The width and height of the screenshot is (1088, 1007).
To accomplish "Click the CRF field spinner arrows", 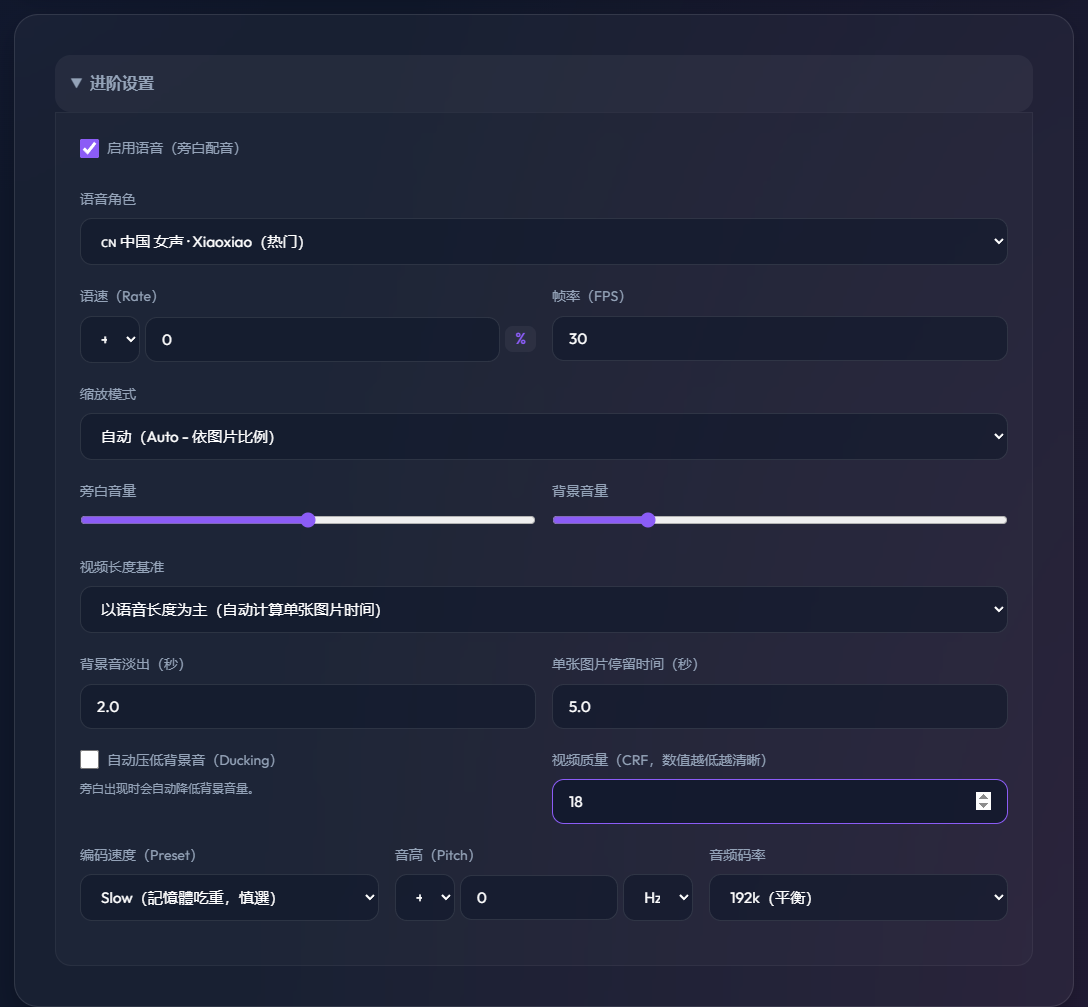I will [x=983, y=802].
